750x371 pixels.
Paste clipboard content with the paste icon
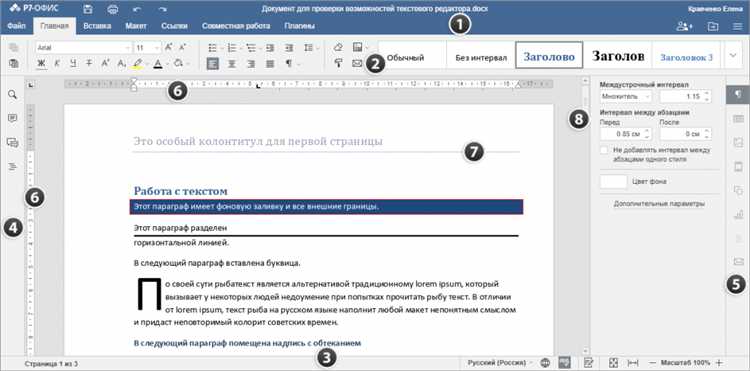pyautogui.click(x=14, y=63)
